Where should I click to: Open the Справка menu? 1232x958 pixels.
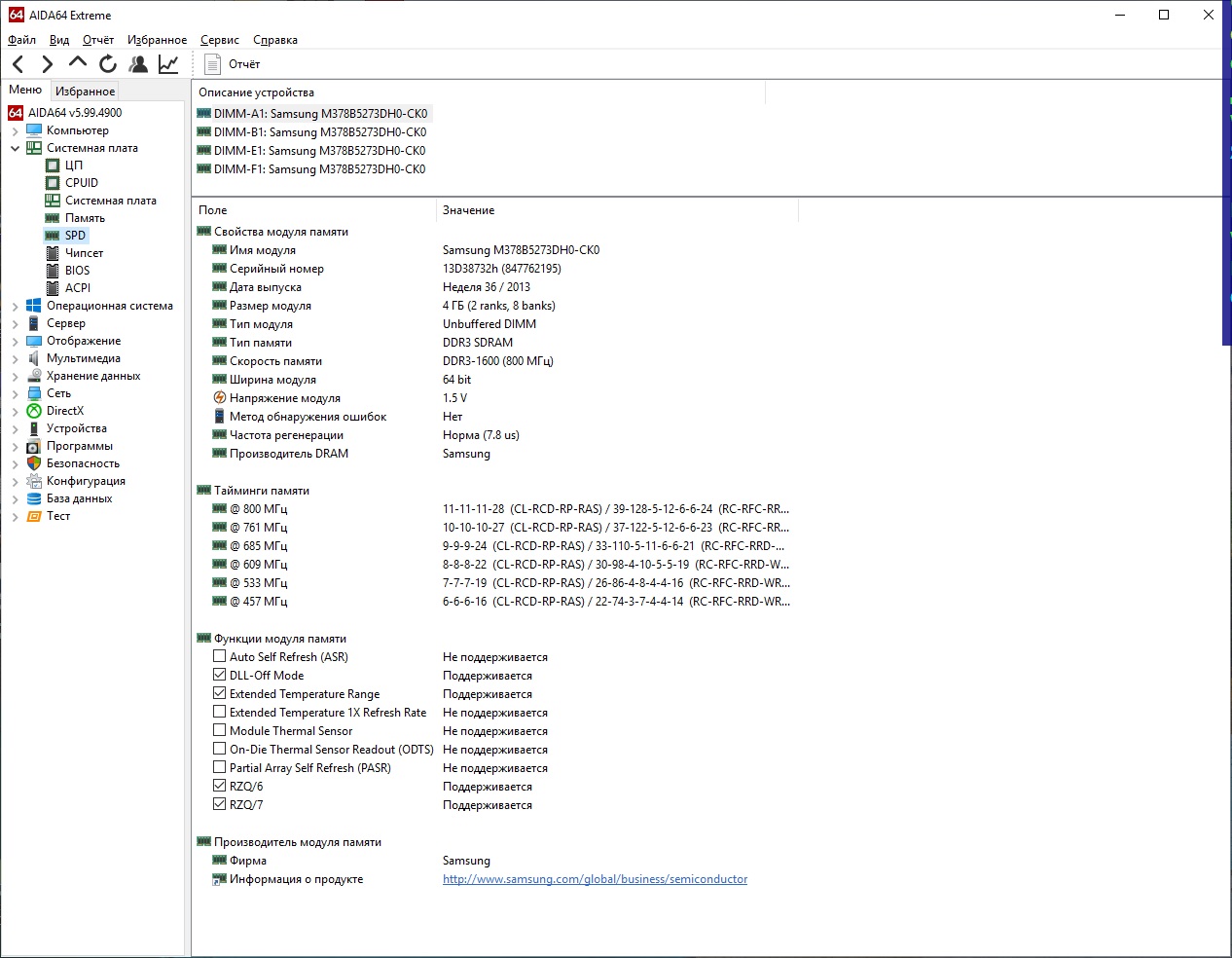pyautogui.click(x=275, y=40)
